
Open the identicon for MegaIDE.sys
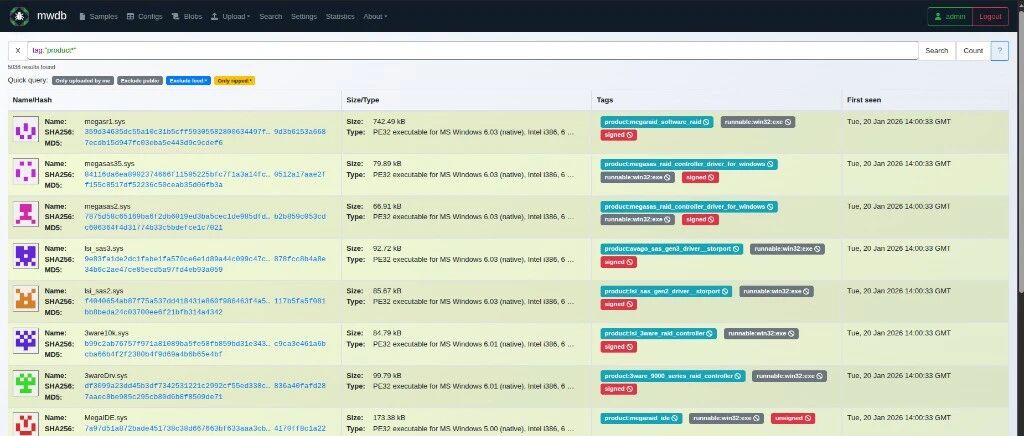[x=26, y=424]
